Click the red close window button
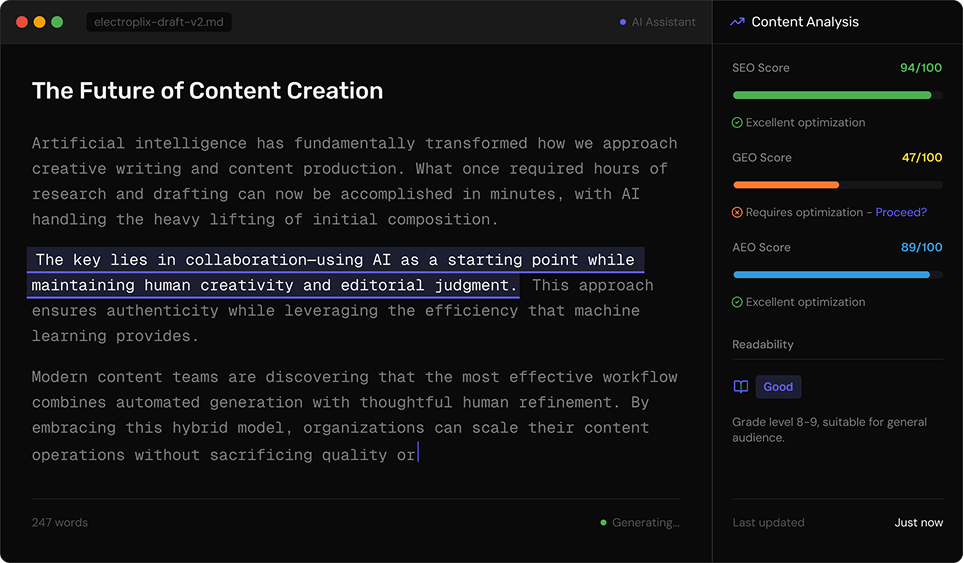964x563 pixels. (22, 22)
